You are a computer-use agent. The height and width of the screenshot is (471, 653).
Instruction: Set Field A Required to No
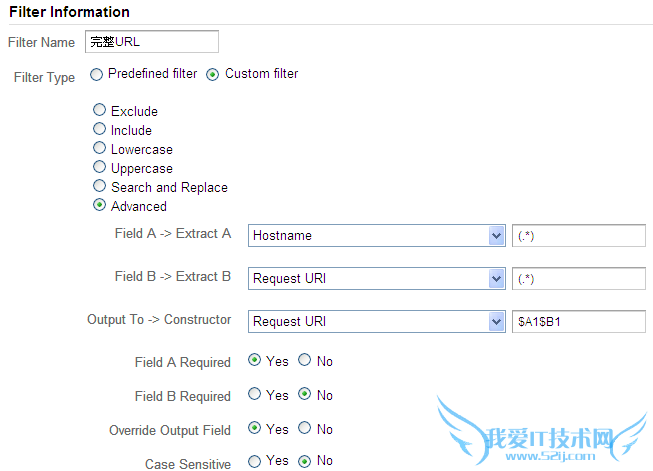(305, 361)
